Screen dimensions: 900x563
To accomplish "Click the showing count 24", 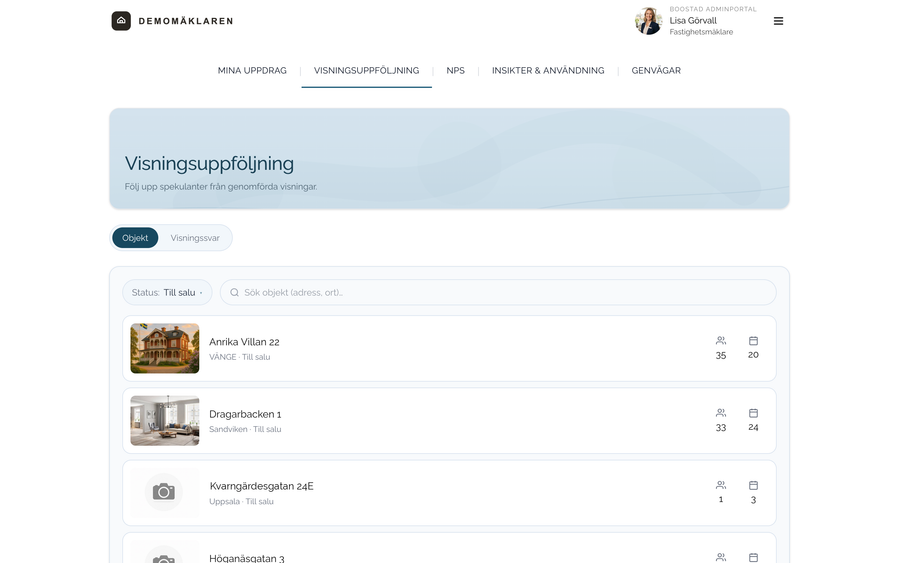I will (754, 428).
